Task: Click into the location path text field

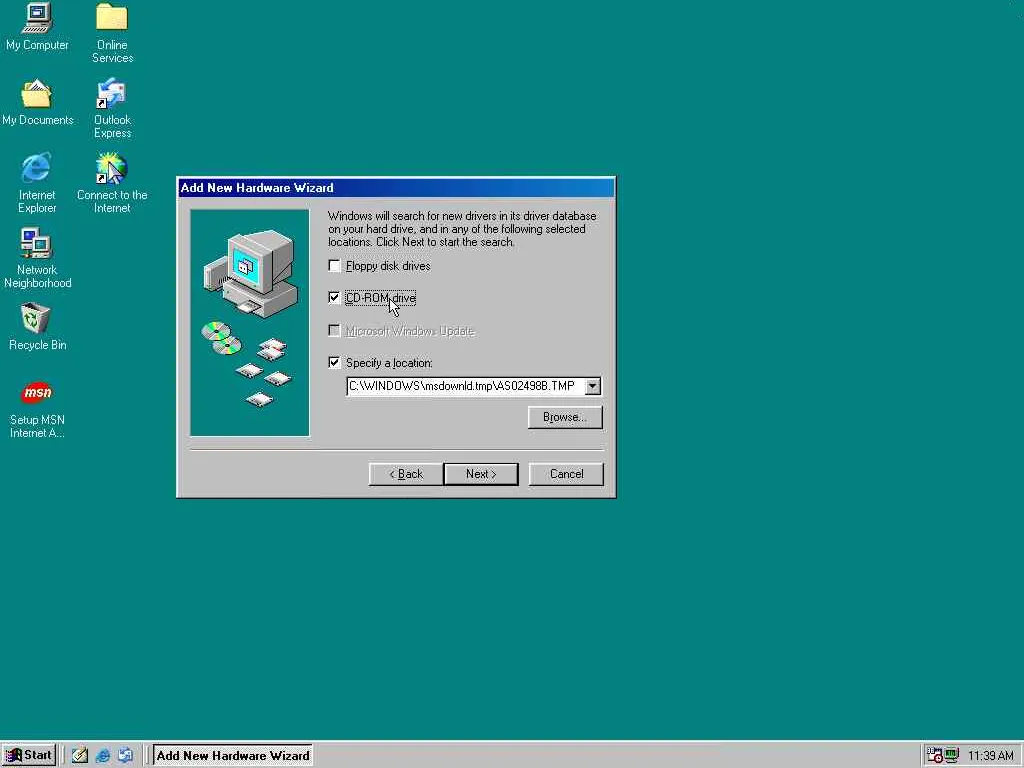Action: click(466, 386)
